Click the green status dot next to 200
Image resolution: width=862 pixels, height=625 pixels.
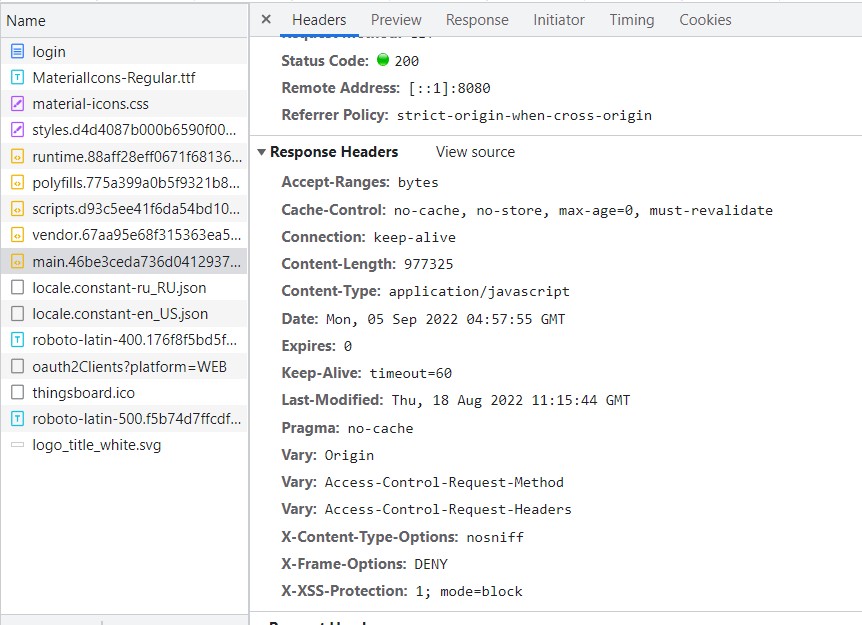coord(383,60)
